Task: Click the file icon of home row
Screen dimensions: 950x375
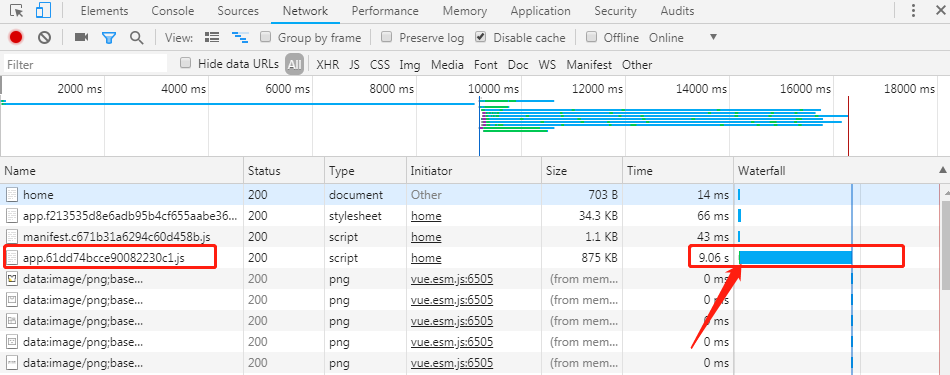Action: (12, 195)
